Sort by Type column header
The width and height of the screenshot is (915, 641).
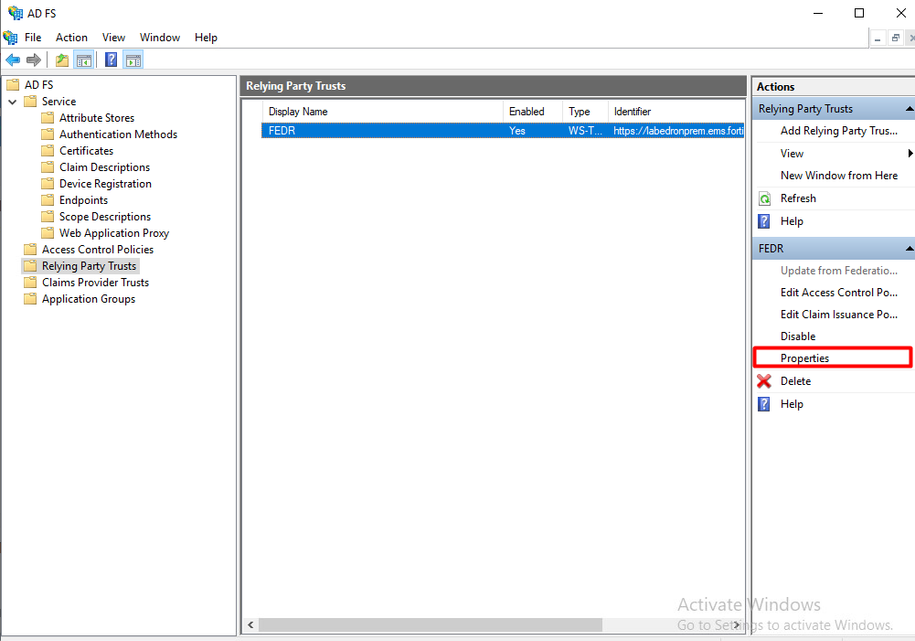point(585,112)
